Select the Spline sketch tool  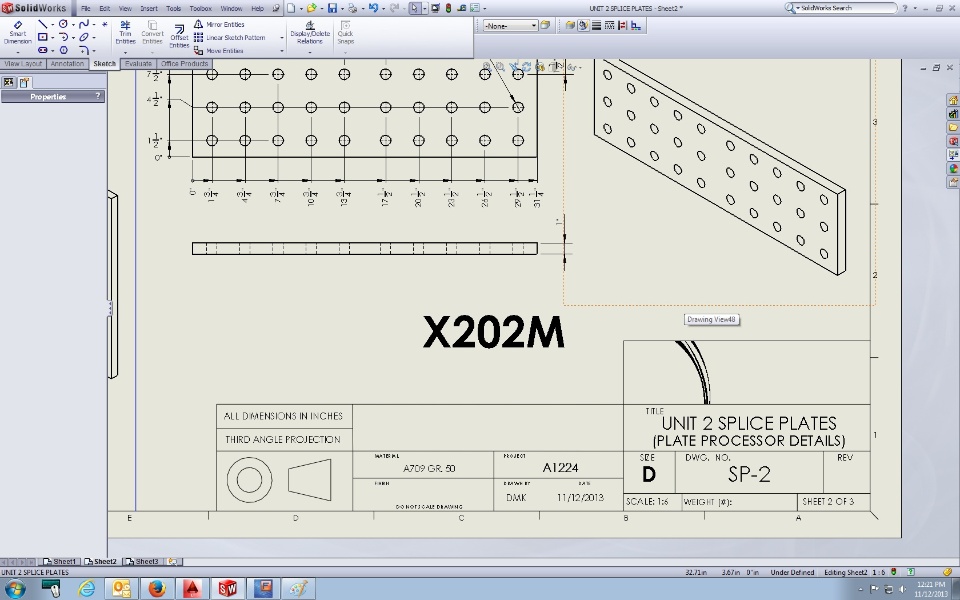coord(84,24)
